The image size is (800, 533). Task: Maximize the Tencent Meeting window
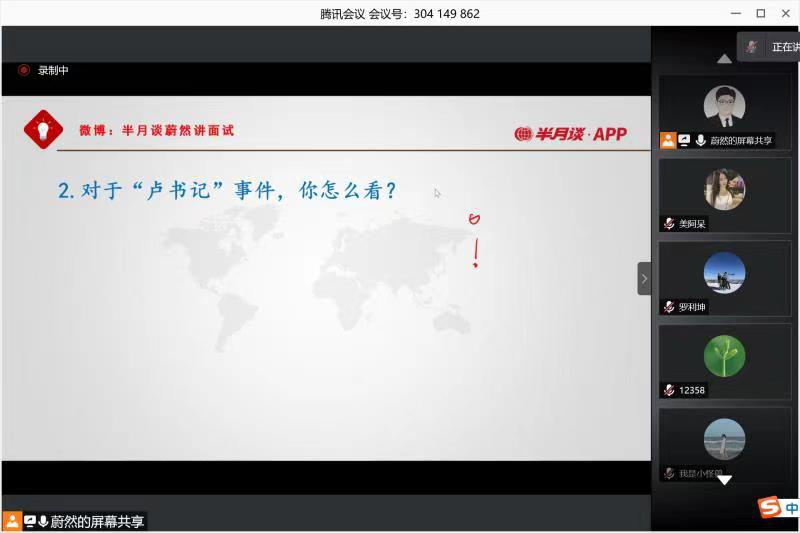(761, 13)
